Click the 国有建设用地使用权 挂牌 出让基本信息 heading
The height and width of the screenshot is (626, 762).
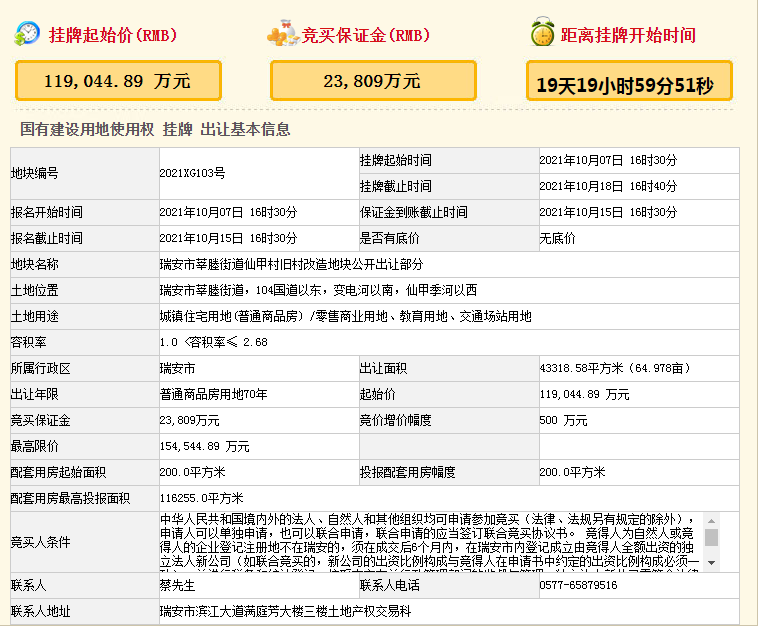[x=155, y=129]
